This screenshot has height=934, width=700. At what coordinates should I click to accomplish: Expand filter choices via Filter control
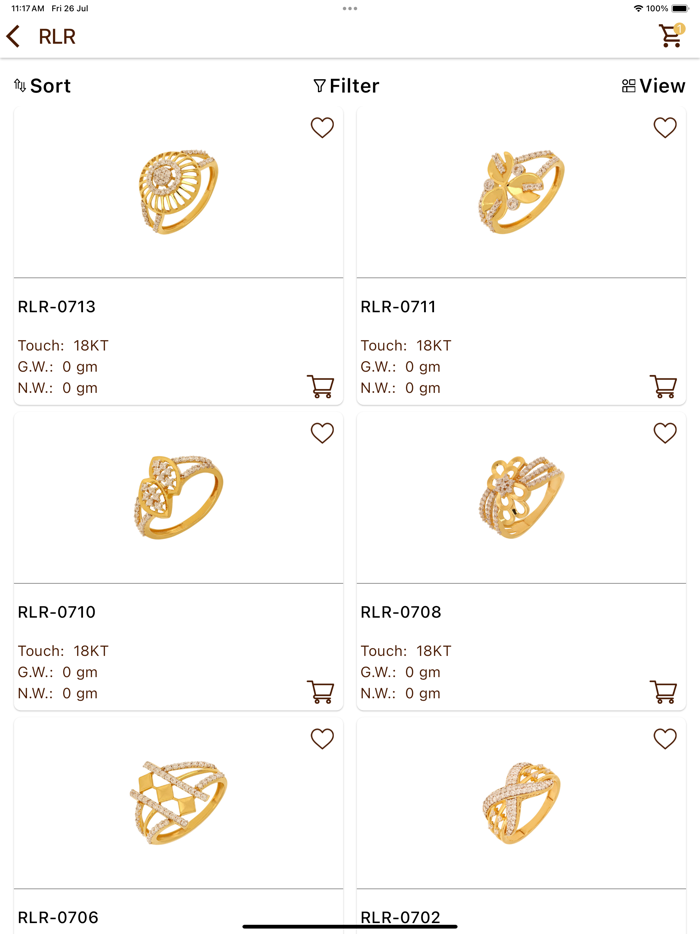(345, 86)
